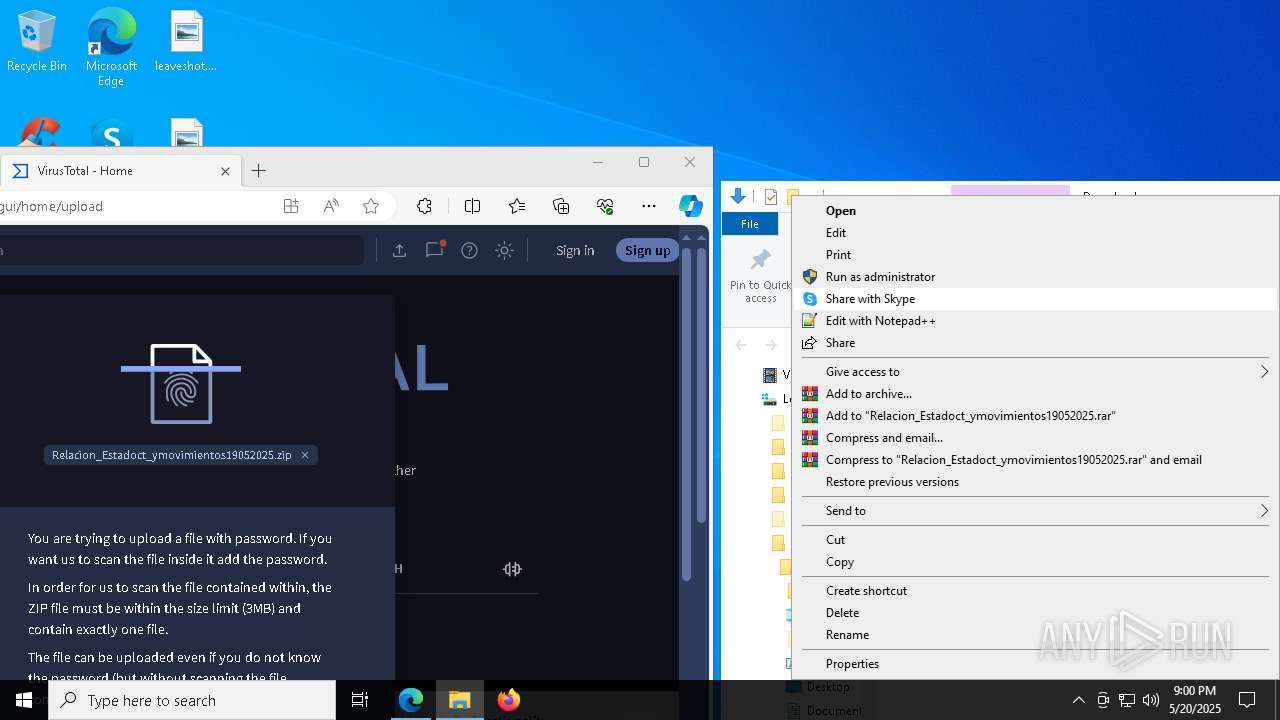
Task: Click the API waveform icon on VirusTotal page
Action: [512, 569]
